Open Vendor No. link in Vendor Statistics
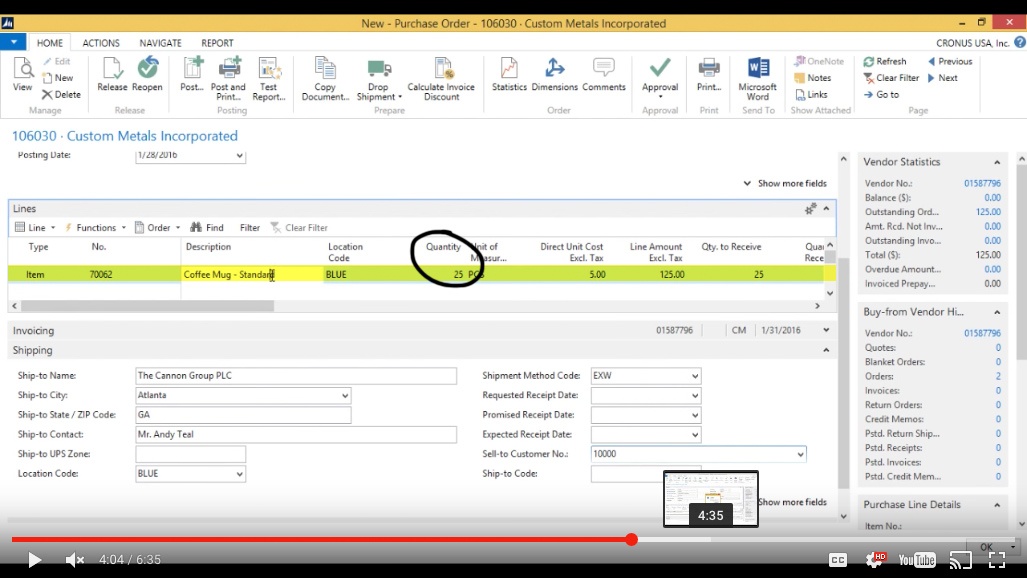Screen dimensions: 1027x578 click(982, 183)
